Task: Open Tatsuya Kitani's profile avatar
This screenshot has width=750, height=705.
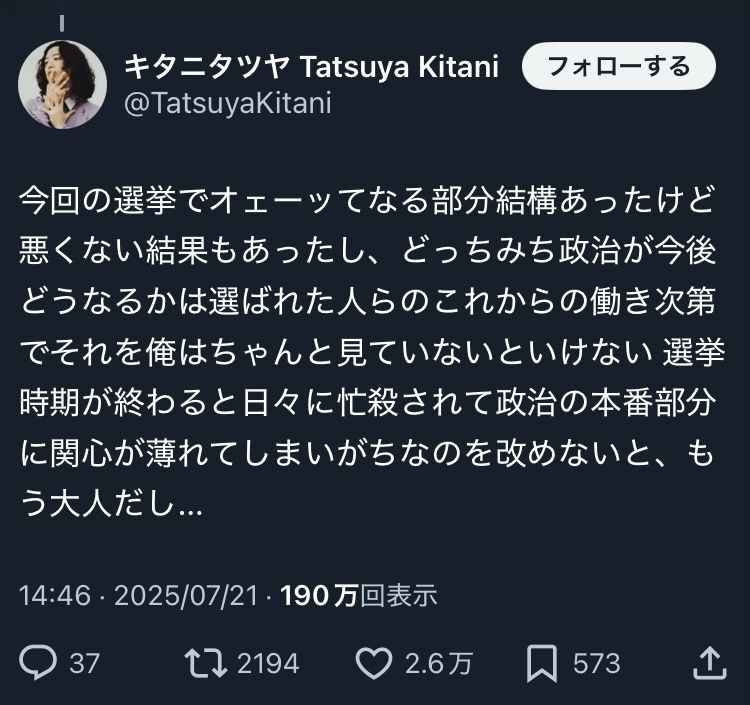Action: [x=62, y=84]
